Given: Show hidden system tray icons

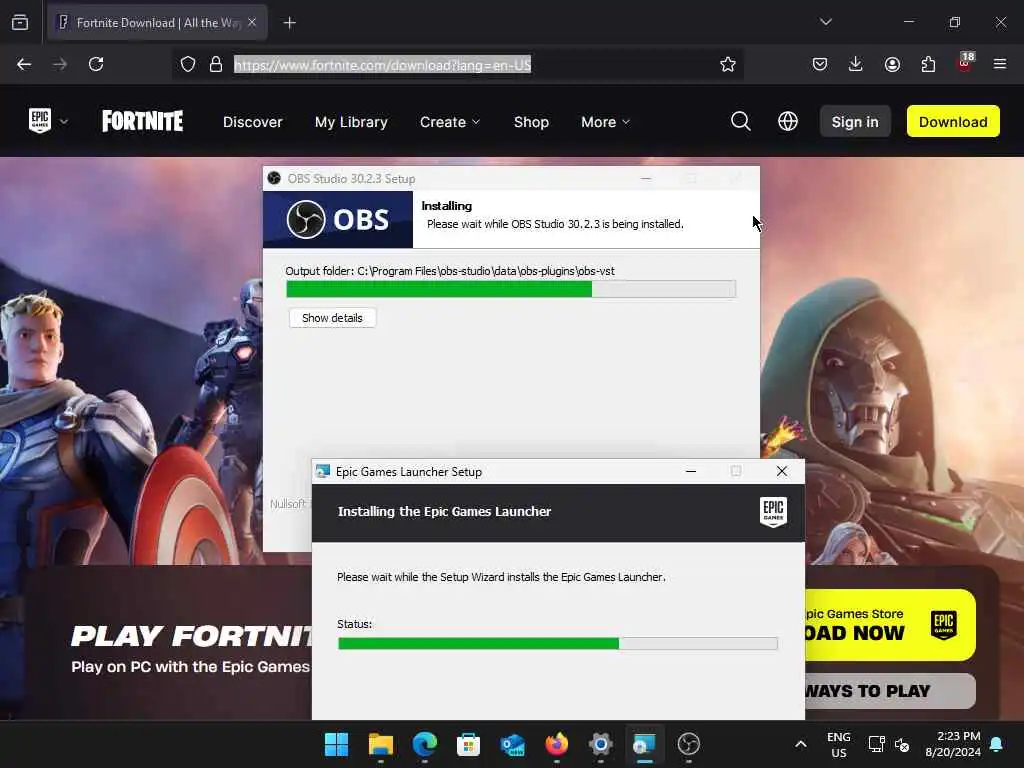Looking at the screenshot, I should pyautogui.click(x=801, y=744).
